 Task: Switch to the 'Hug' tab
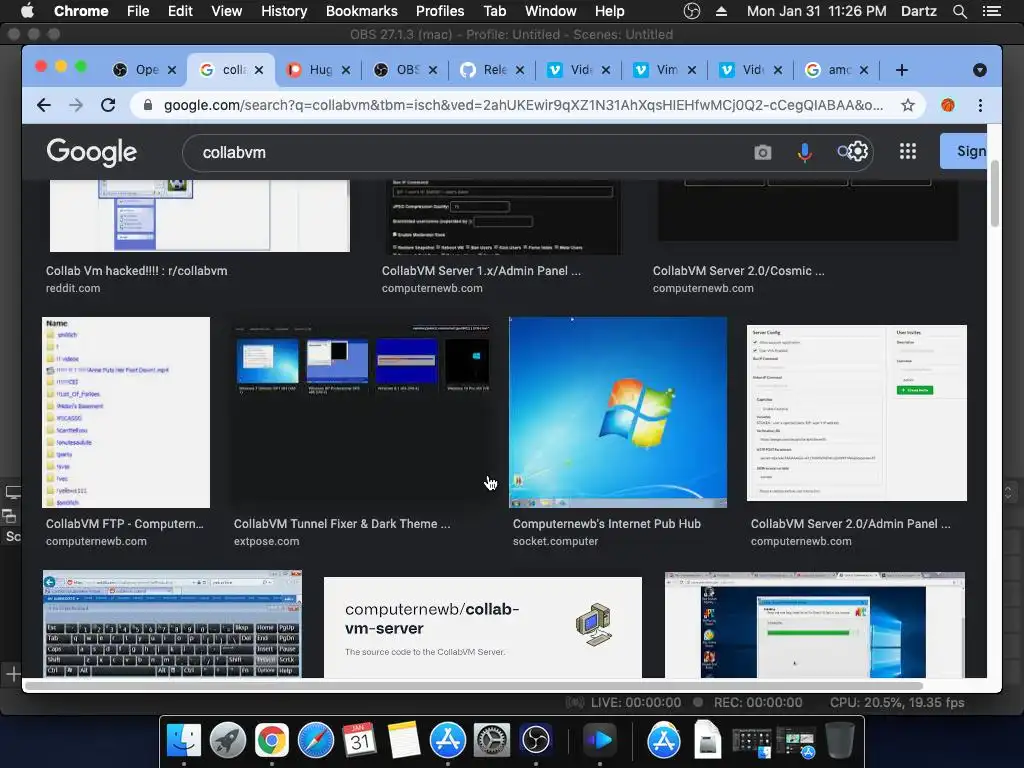[320, 70]
